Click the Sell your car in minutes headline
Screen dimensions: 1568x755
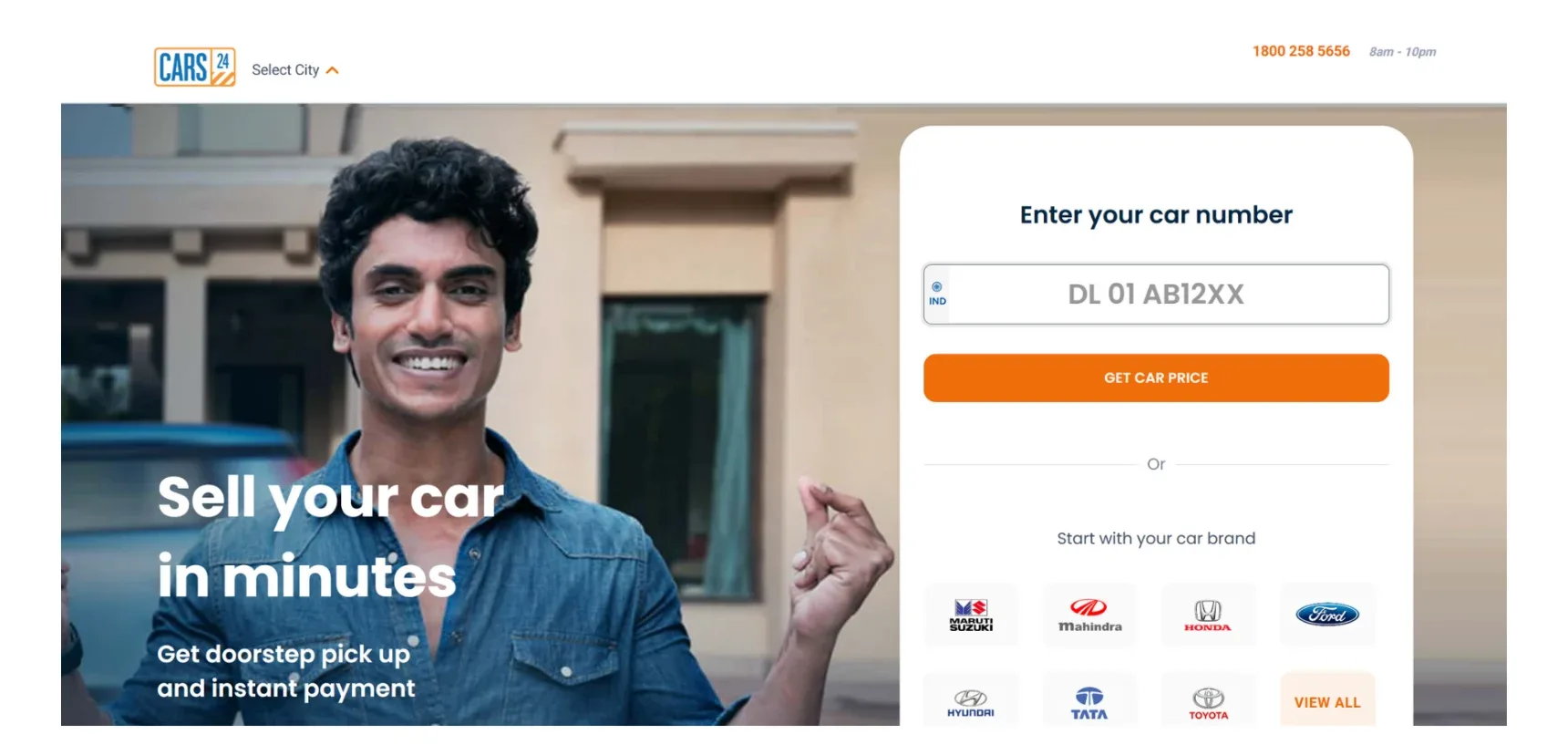tap(331, 536)
